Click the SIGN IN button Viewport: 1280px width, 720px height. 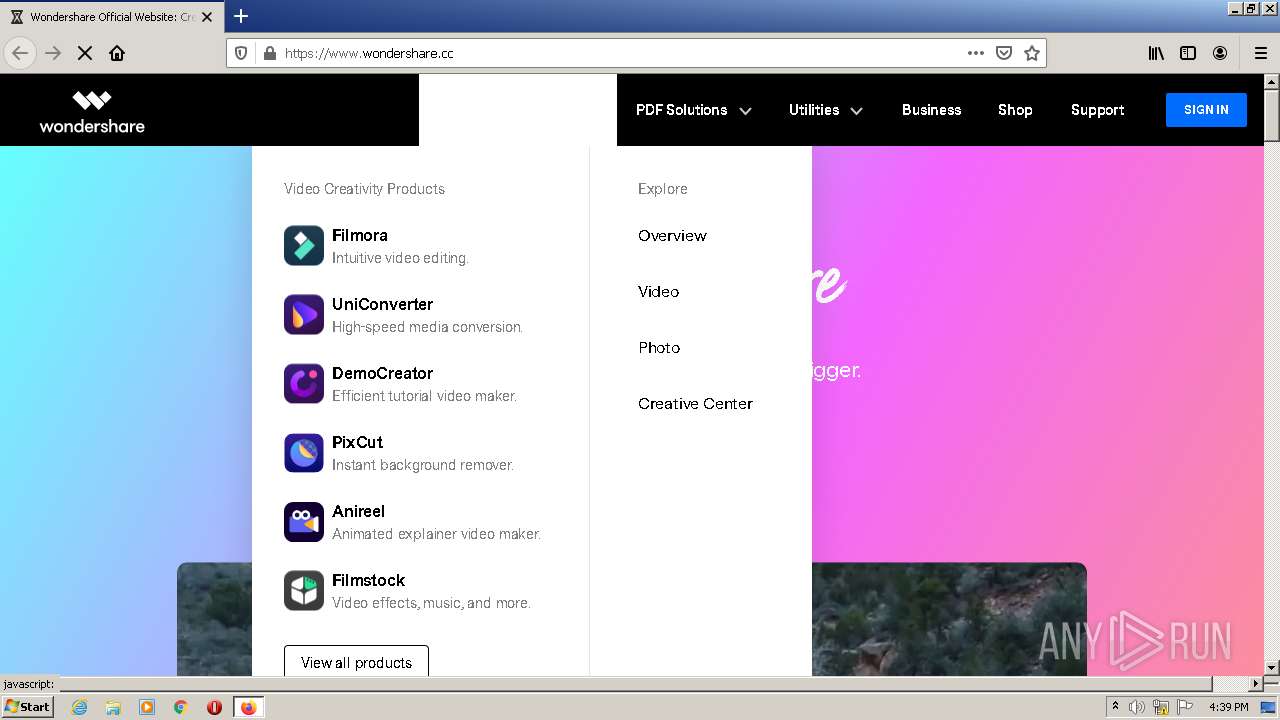pyautogui.click(x=1206, y=110)
